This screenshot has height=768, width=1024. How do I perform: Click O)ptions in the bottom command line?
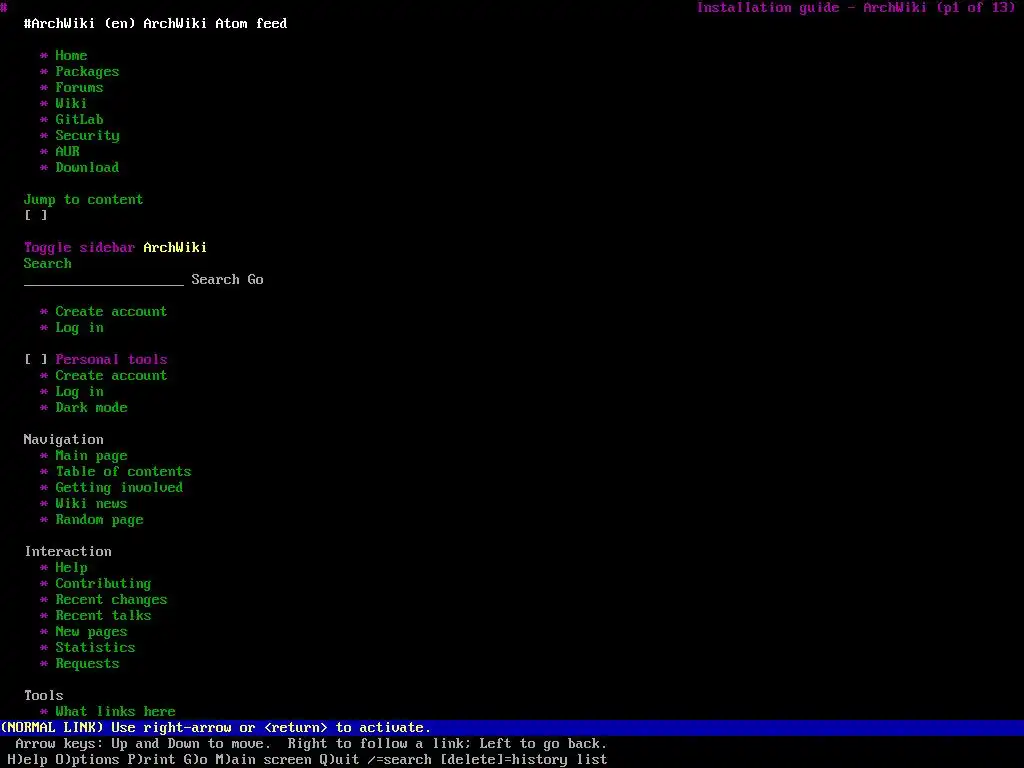[87, 760]
